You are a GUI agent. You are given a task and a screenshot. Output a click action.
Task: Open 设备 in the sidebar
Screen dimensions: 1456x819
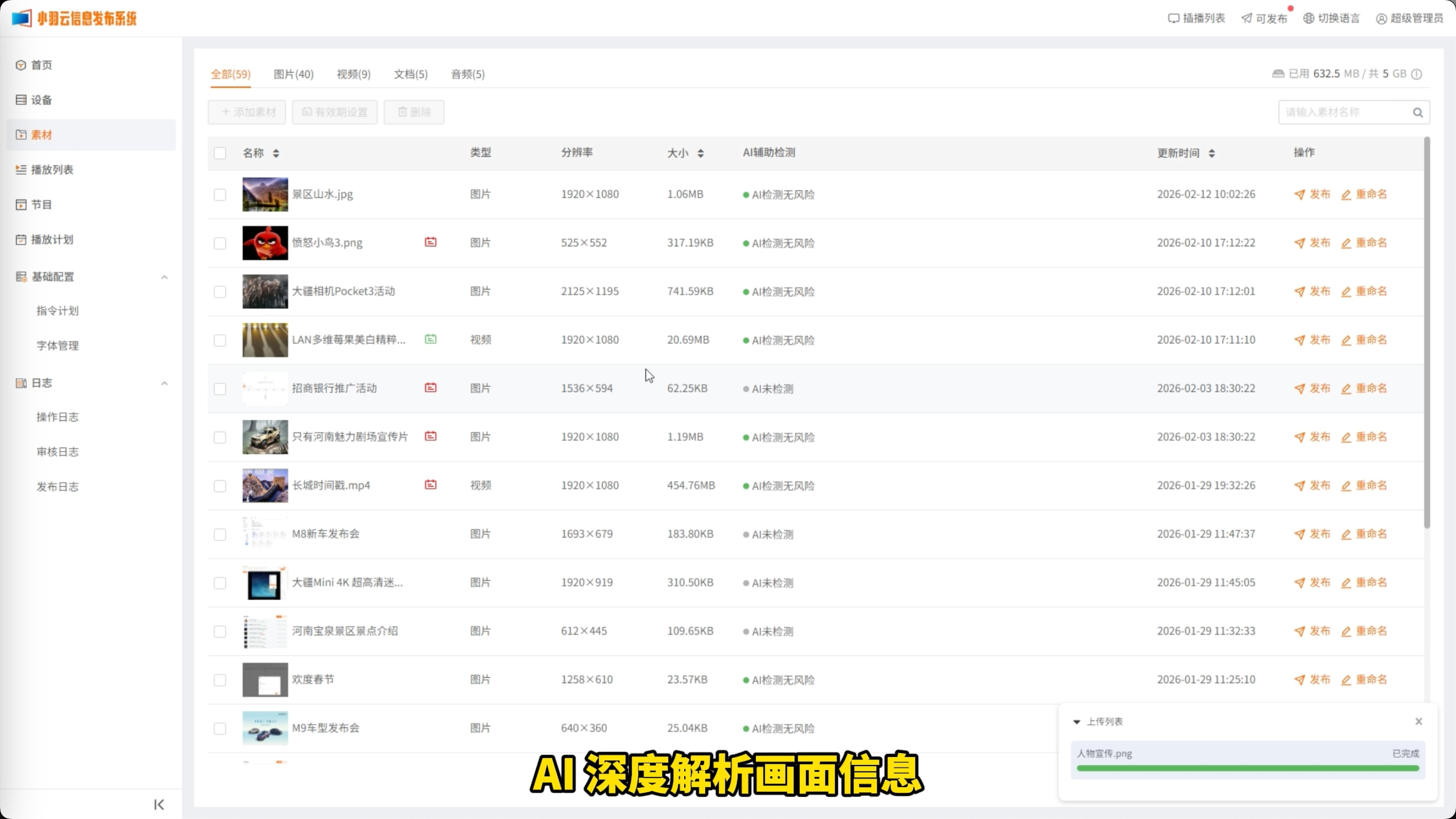[41, 100]
